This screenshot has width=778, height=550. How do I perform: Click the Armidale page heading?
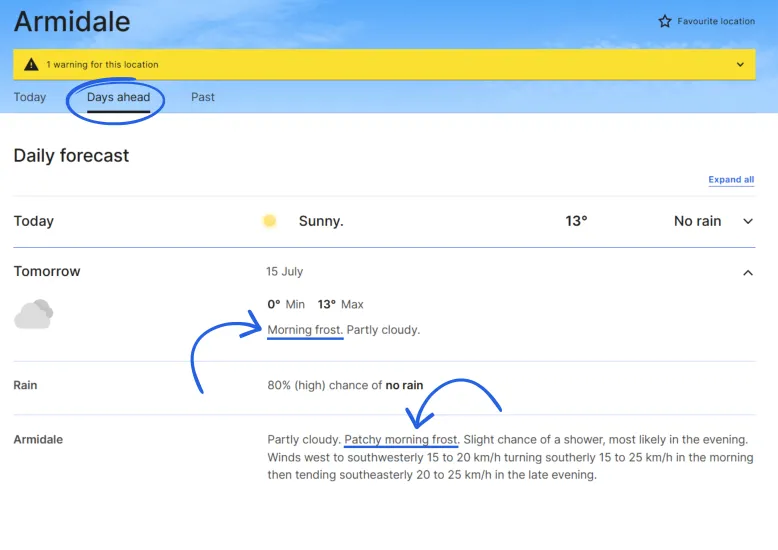[x=72, y=22]
